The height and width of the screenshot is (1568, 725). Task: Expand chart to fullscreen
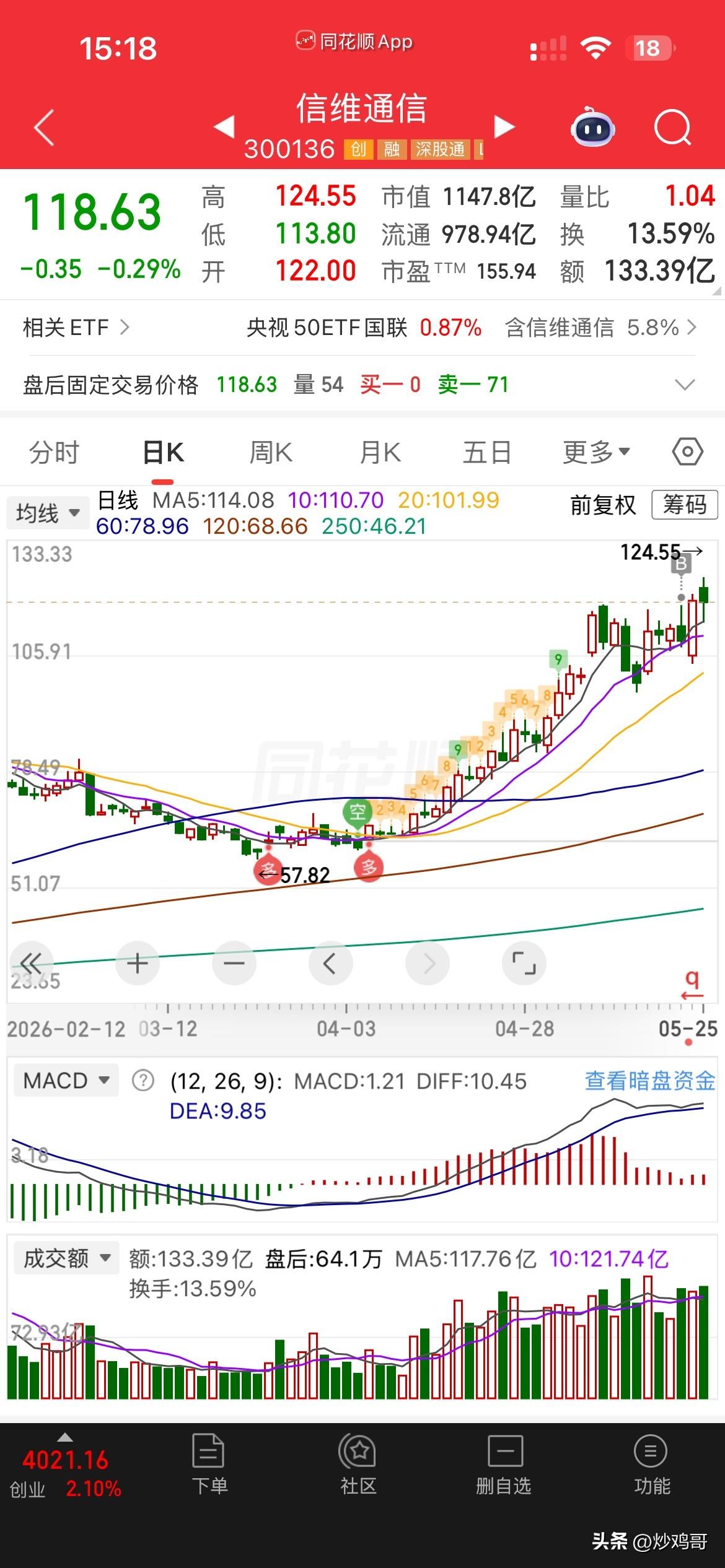(x=524, y=963)
